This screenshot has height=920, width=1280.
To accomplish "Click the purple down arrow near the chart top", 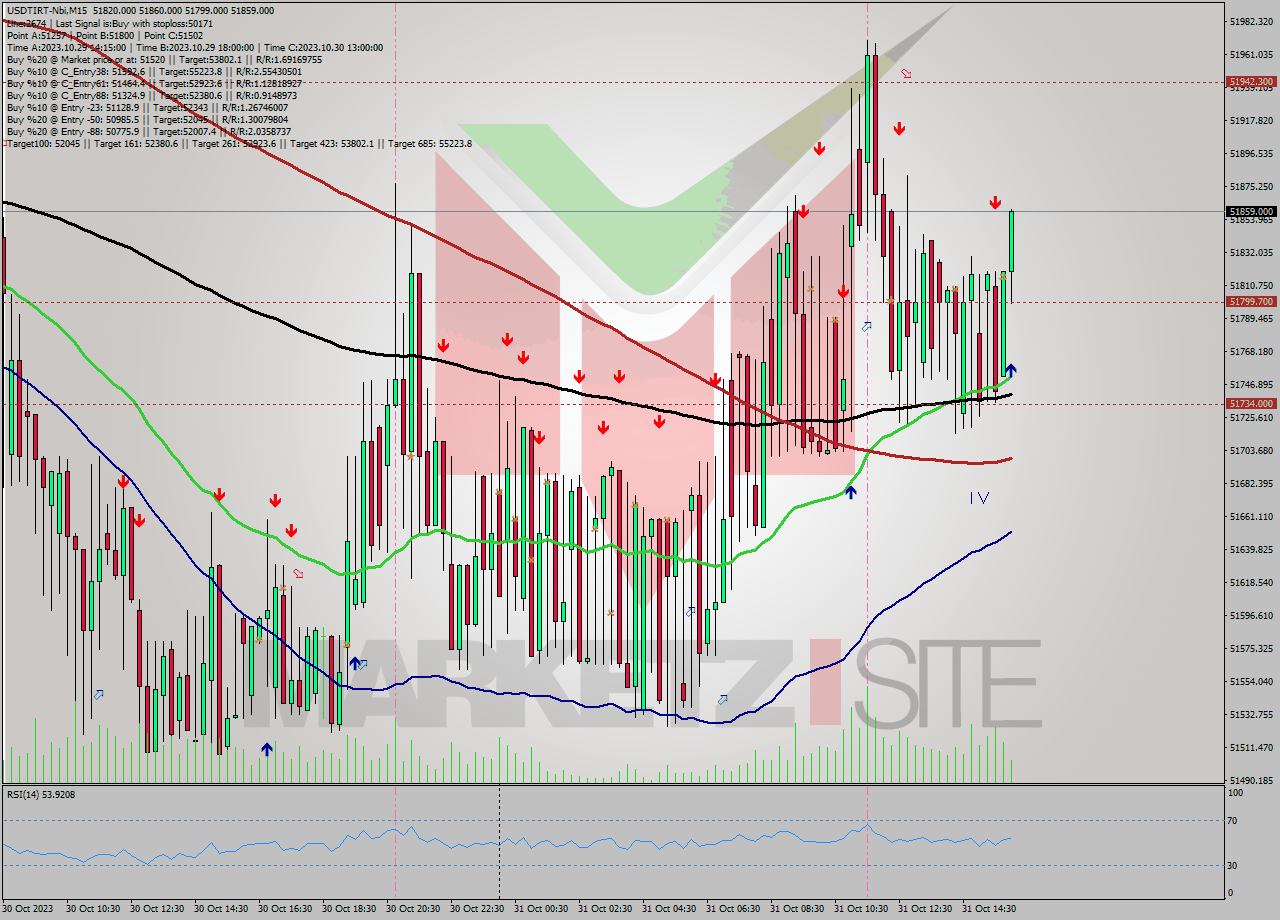I will click(x=907, y=73).
